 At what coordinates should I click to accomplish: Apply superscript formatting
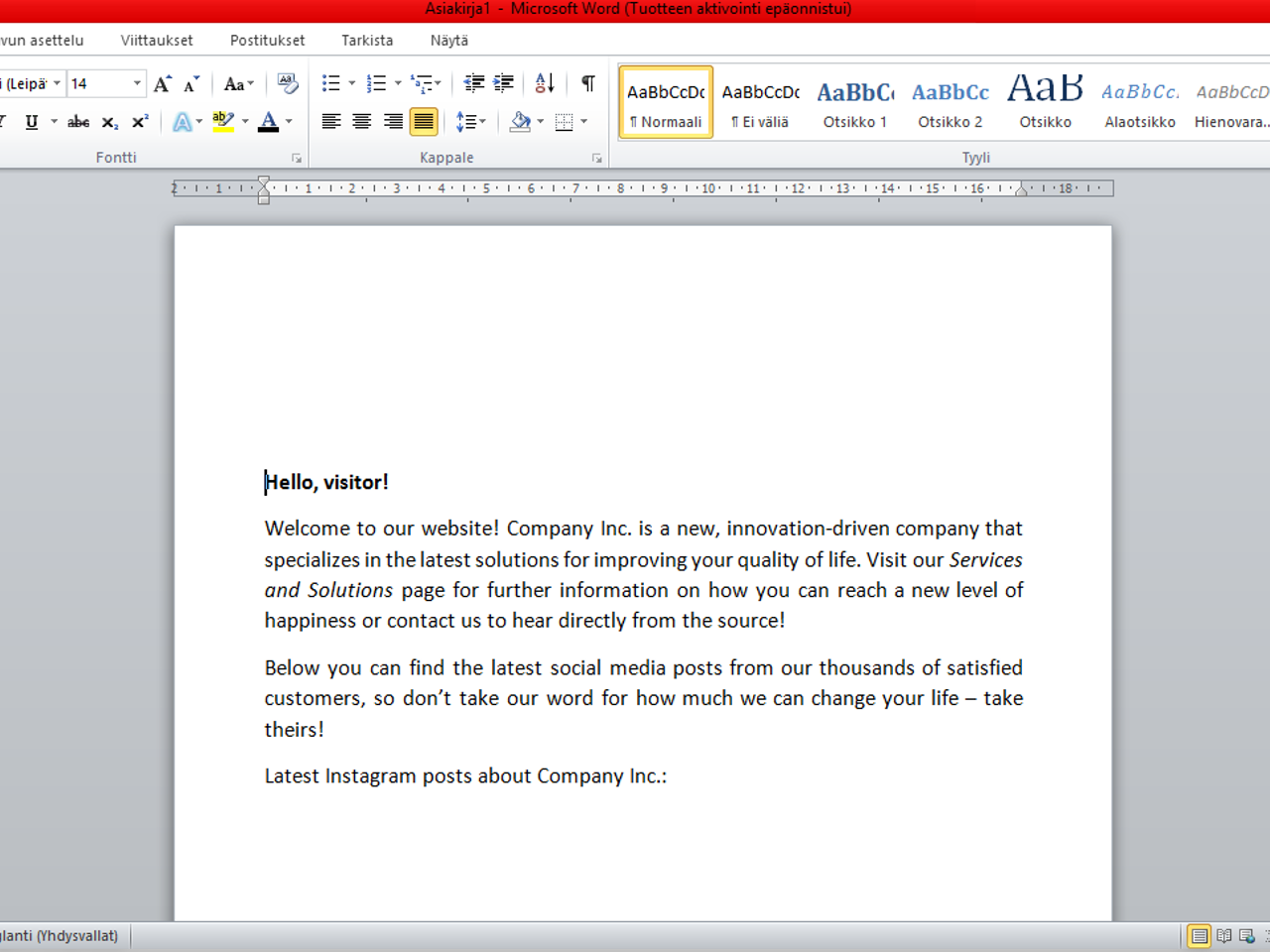point(140,122)
